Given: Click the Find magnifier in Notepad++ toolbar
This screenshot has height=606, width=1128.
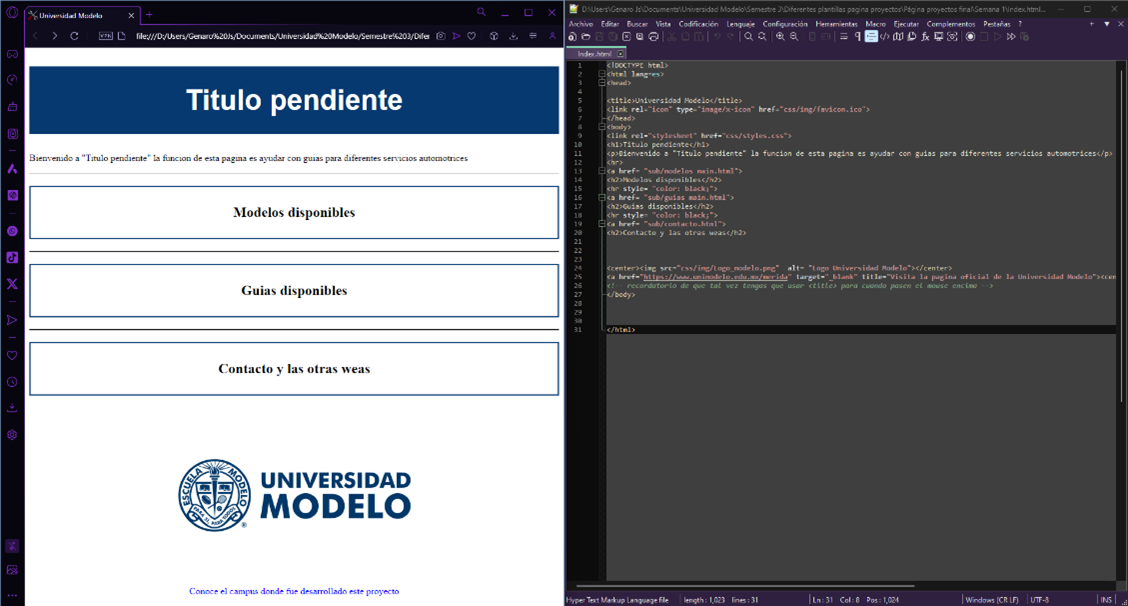Looking at the screenshot, I should (748, 37).
